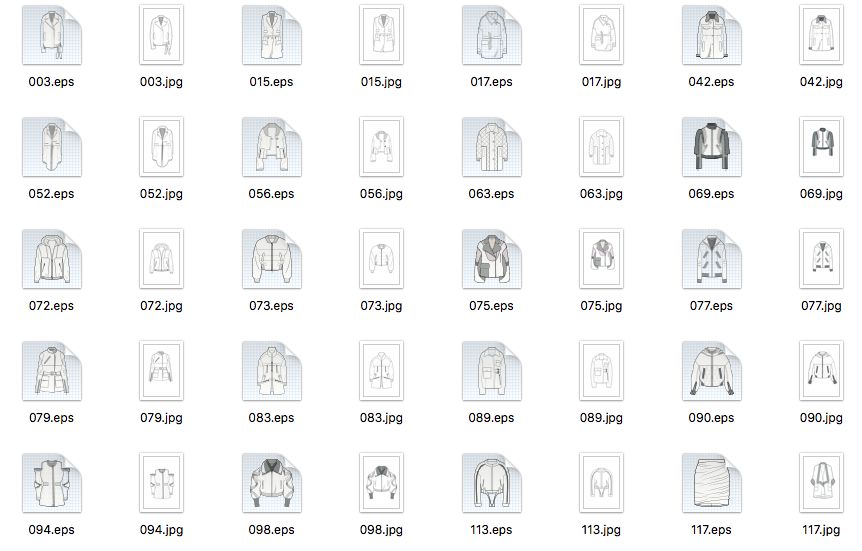The image size is (862, 551).
Task: Select the 090.eps file icon
Action: pos(711,372)
